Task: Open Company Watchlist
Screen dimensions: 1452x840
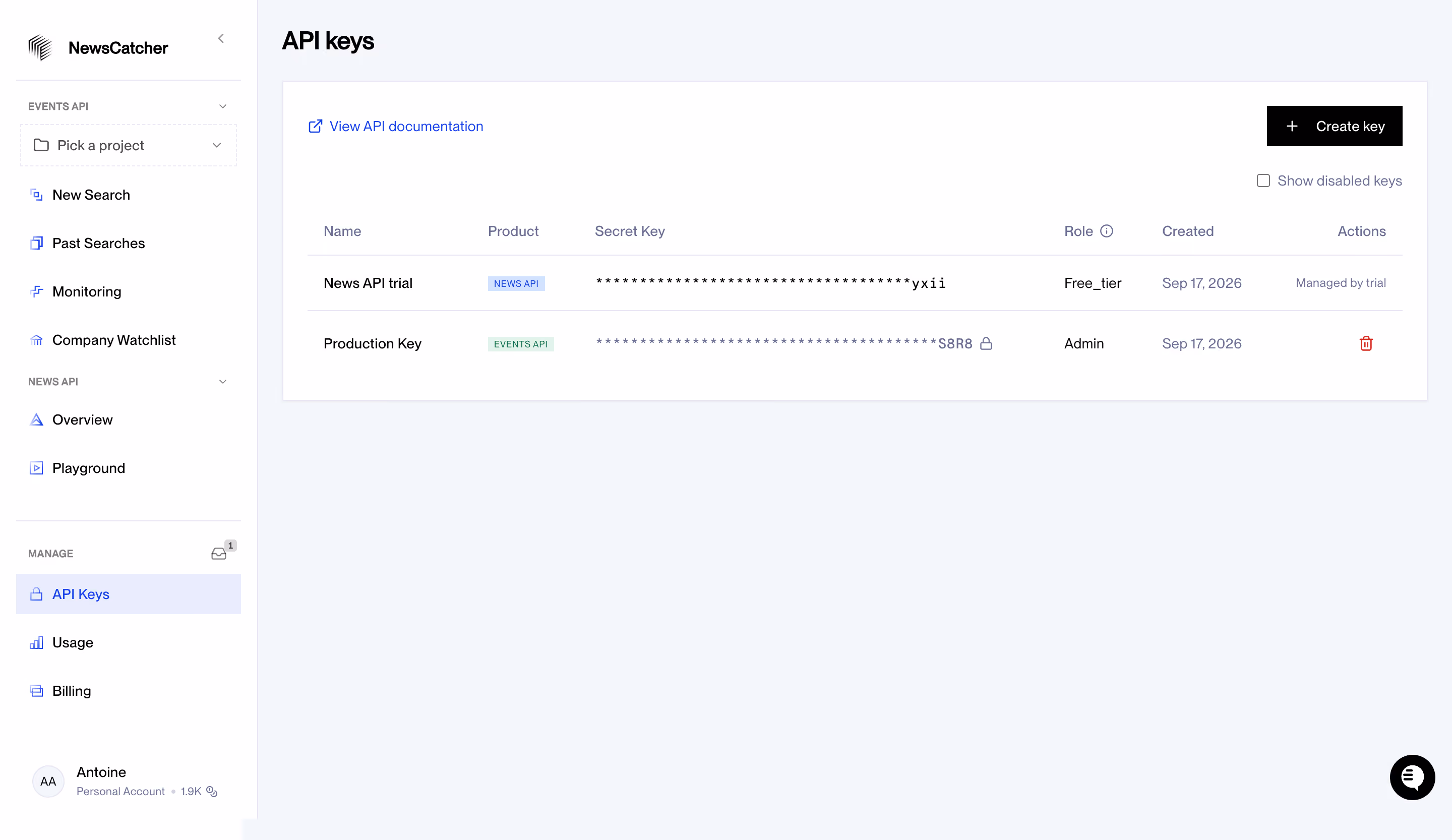Action: click(129, 340)
